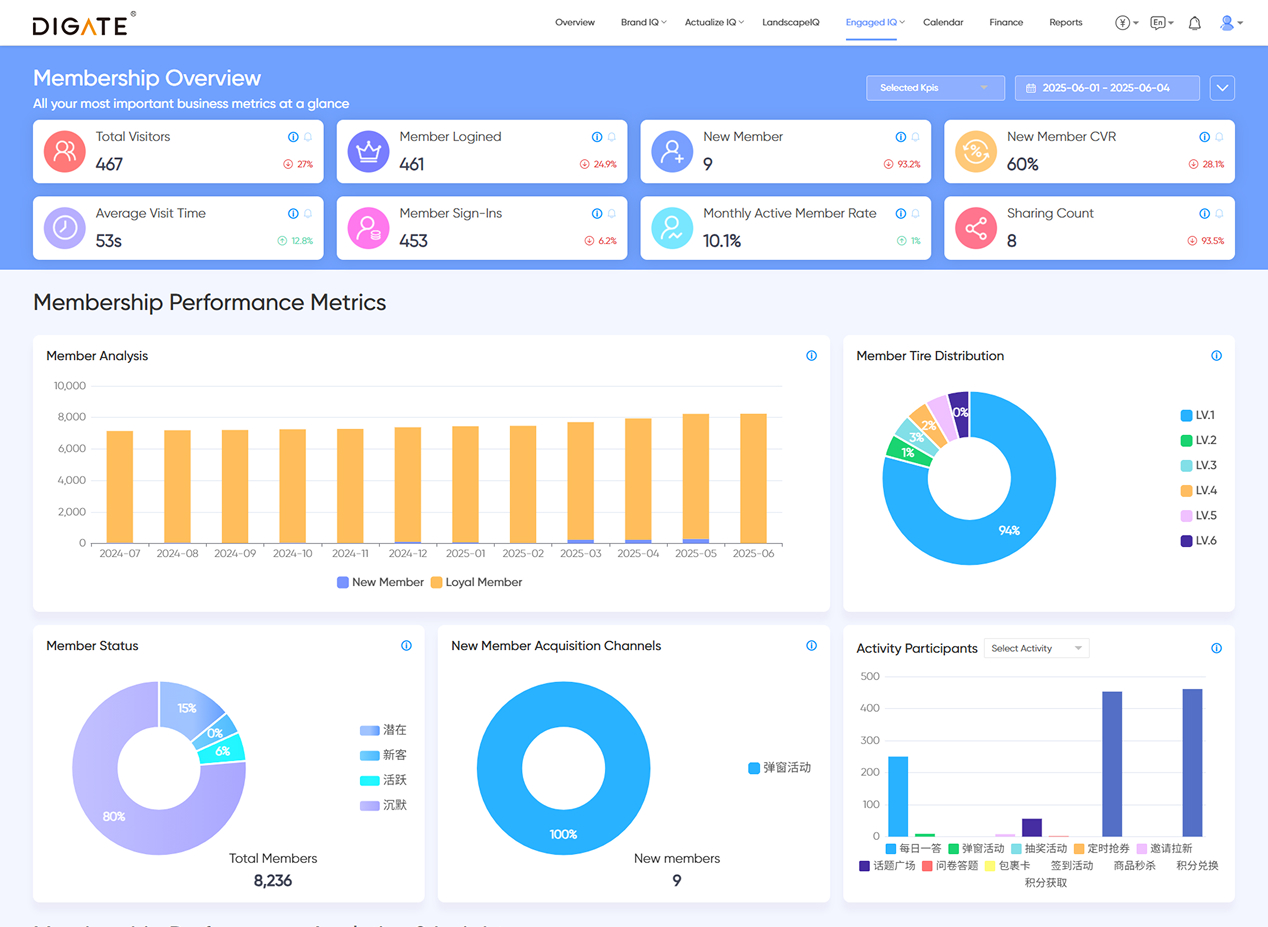
Task: Open the currency dropdown arrow
Action: click(1136, 23)
